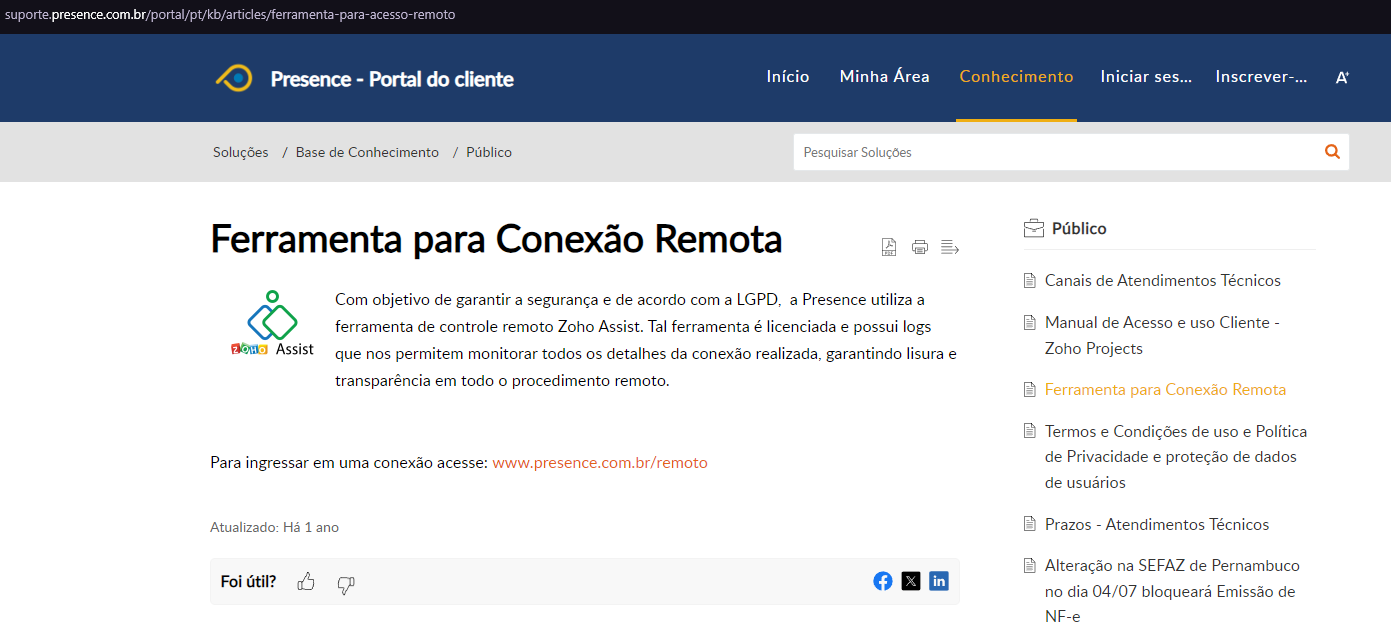The height and width of the screenshot is (643, 1391).
Task: Click the Presence eye logo icon
Action: pos(234,78)
